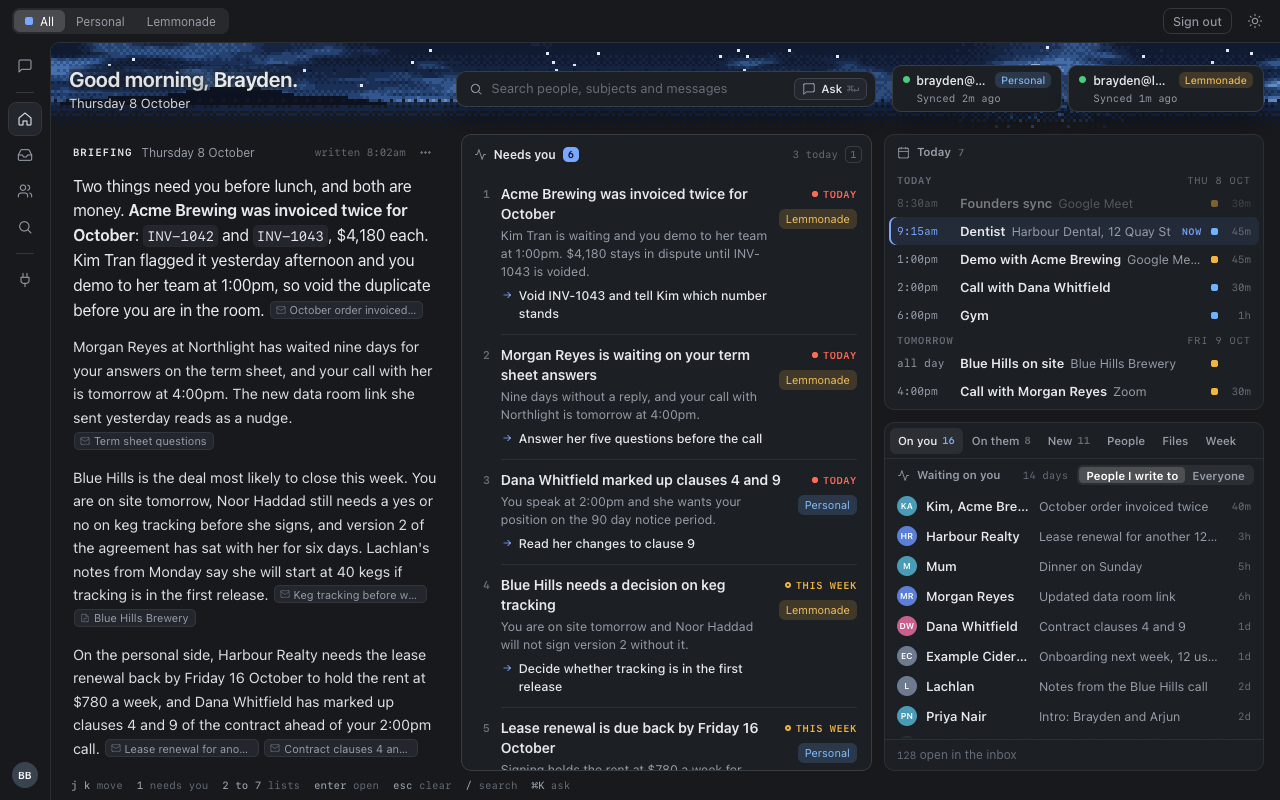
Task: Click the EC avatar for Example Cider
Action: [907, 657]
